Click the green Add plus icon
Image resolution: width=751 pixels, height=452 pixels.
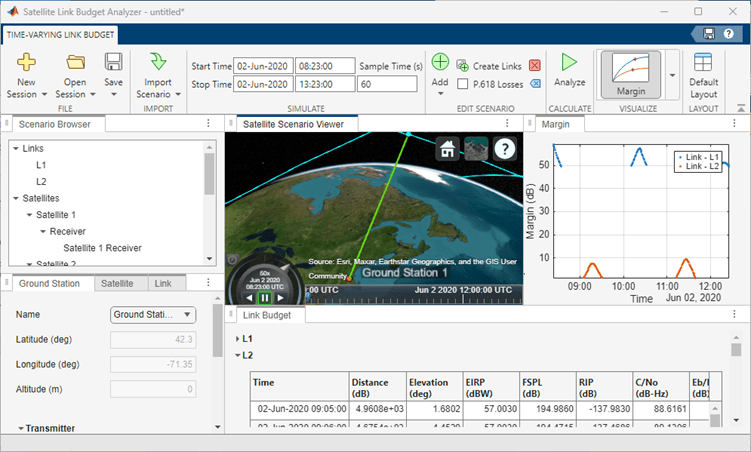440,63
